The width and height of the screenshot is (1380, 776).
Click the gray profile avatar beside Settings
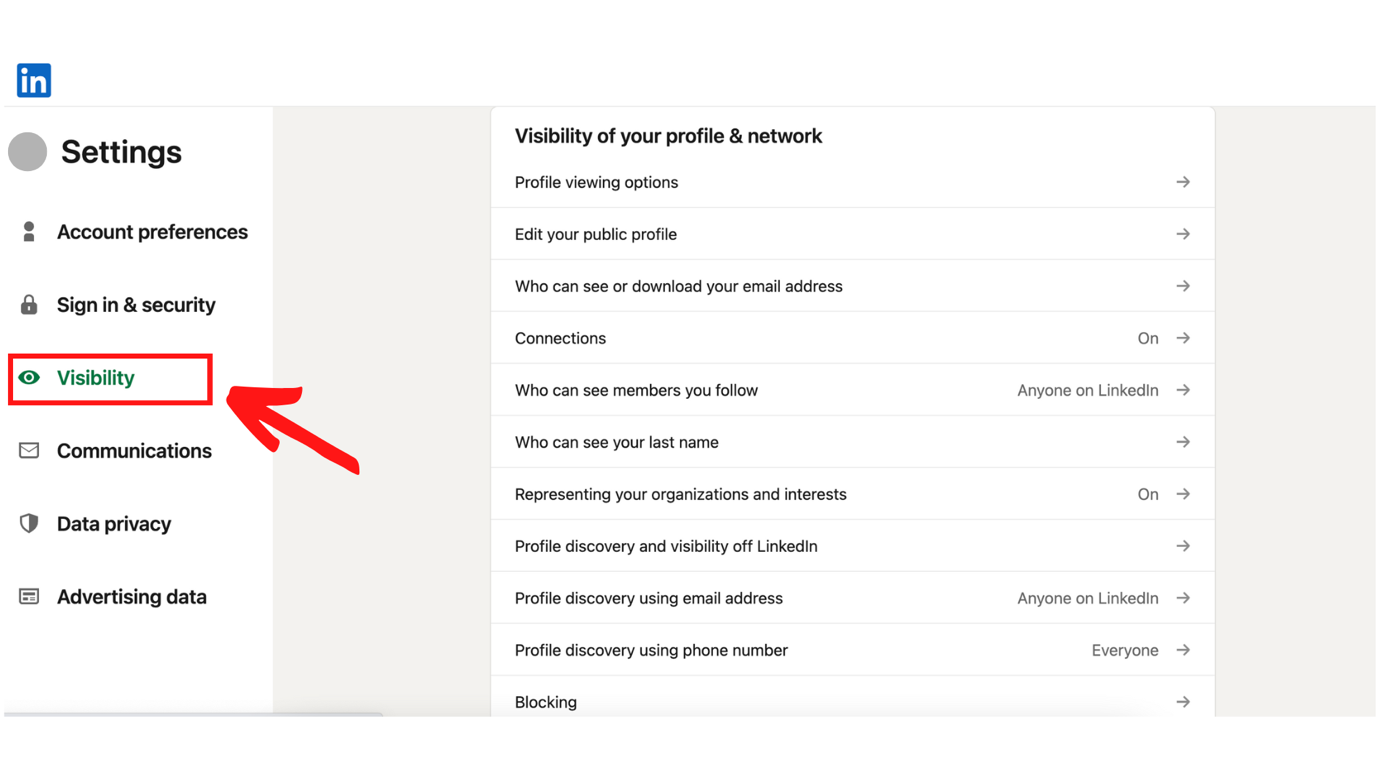(28, 152)
